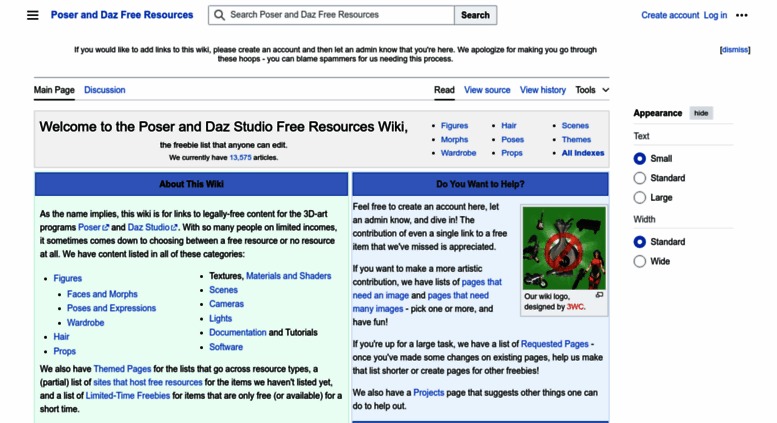Go to Poser and Daz Free Resources home

[x=122, y=15]
